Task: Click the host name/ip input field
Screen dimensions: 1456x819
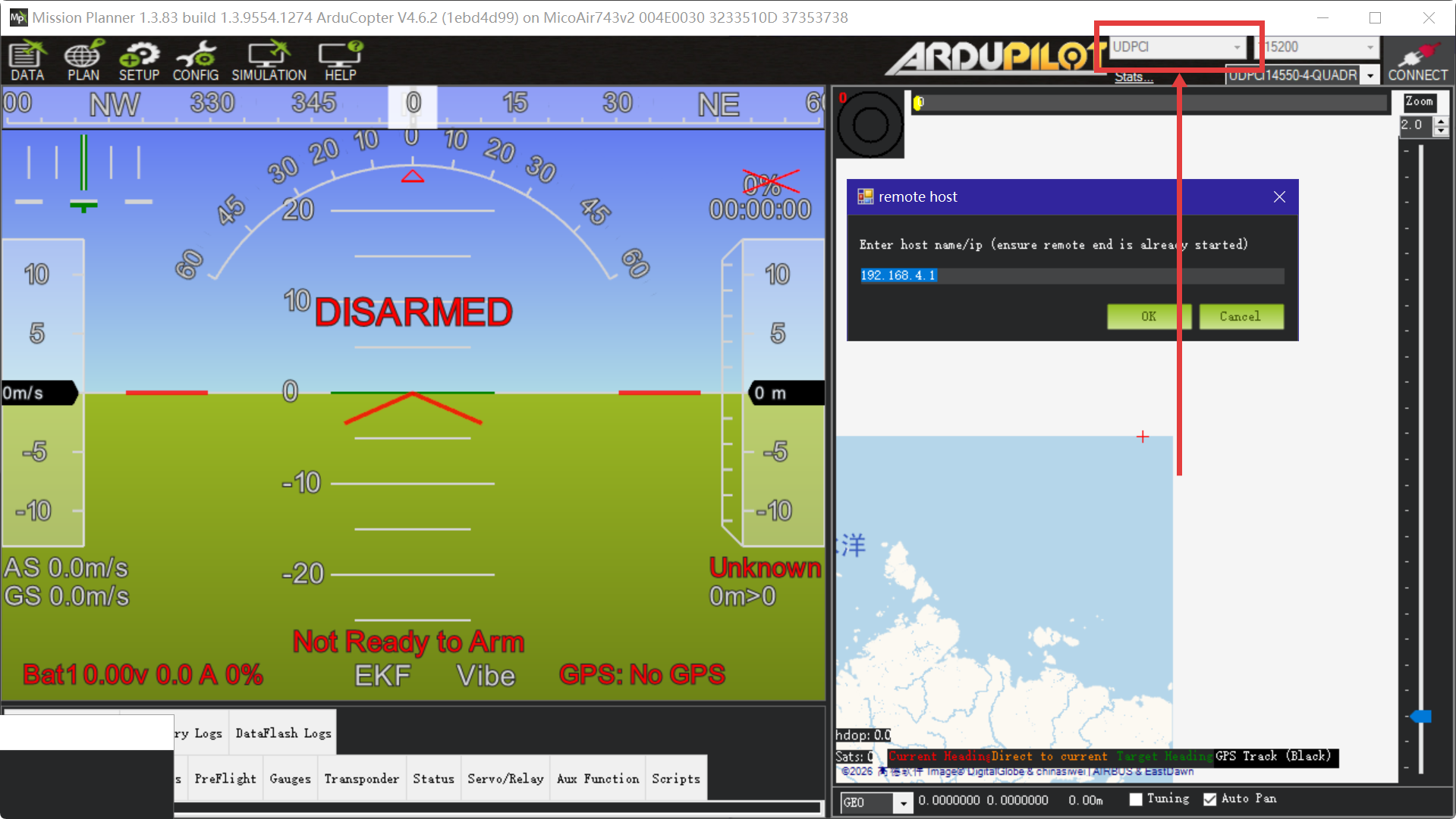Action: [1071, 275]
